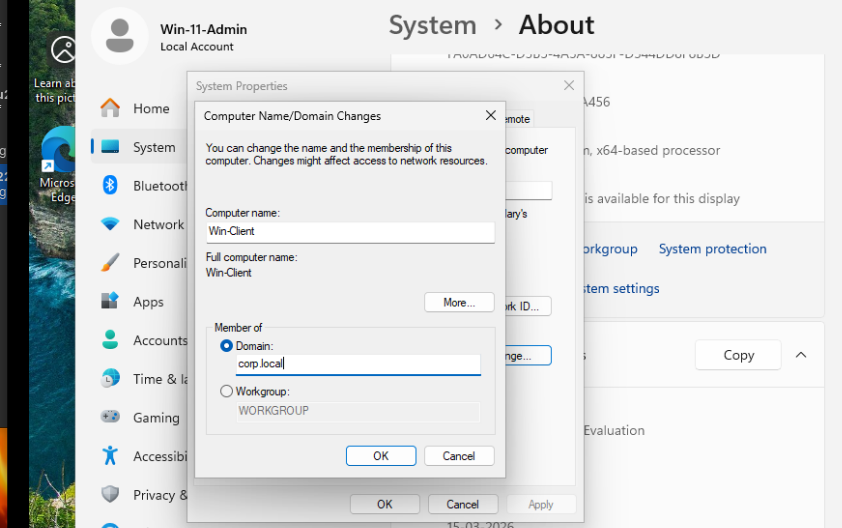The height and width of the screenshot is (528, 842).
Task: Open Personalisation via paintbrush icon
Action: click(110, 263)
